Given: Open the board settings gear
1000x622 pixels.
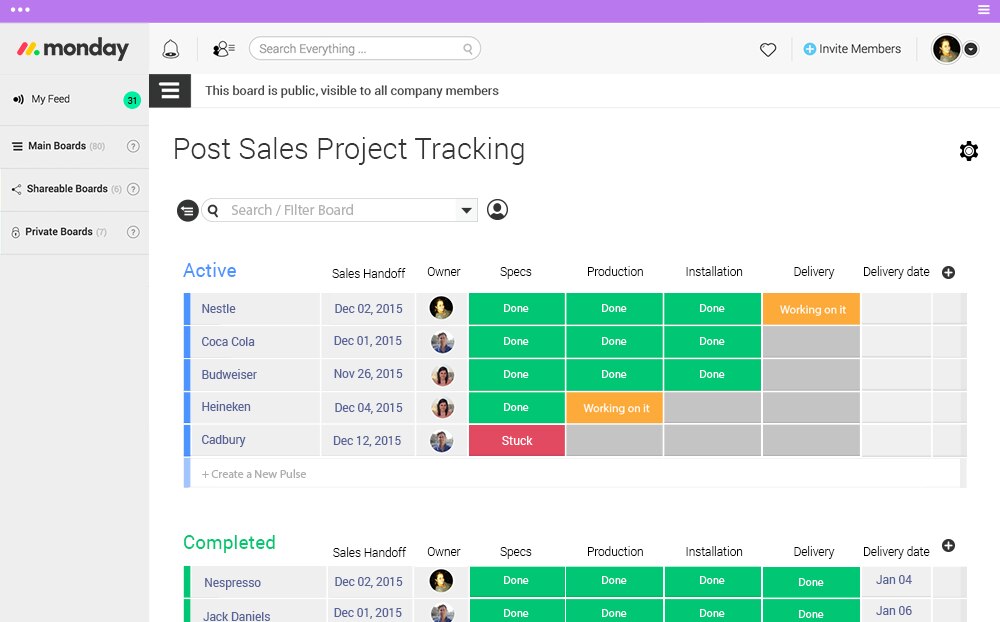Looking at the screenshot, I should [969, 151].
